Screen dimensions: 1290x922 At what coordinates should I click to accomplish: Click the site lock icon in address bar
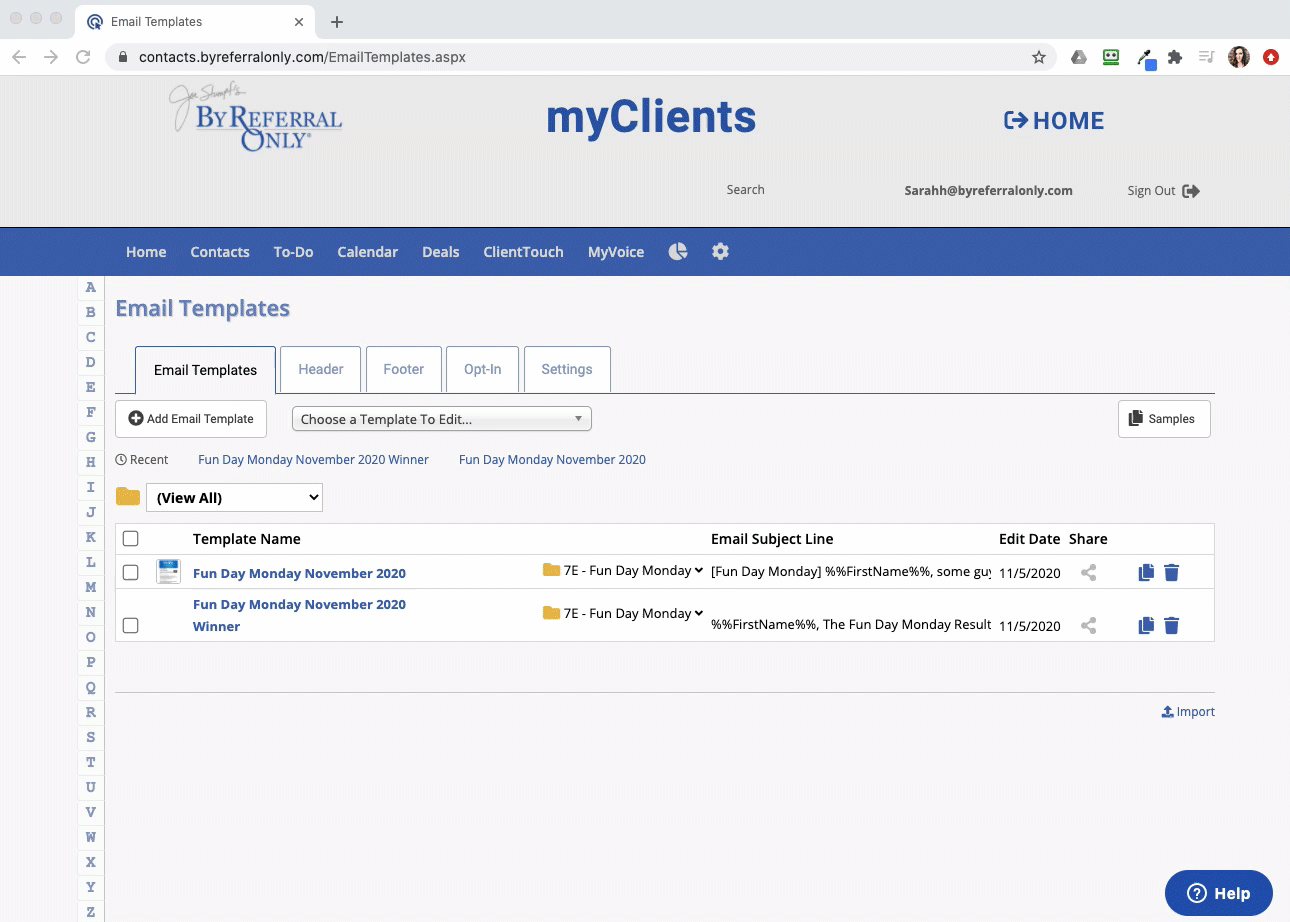[x=123, y=57]
